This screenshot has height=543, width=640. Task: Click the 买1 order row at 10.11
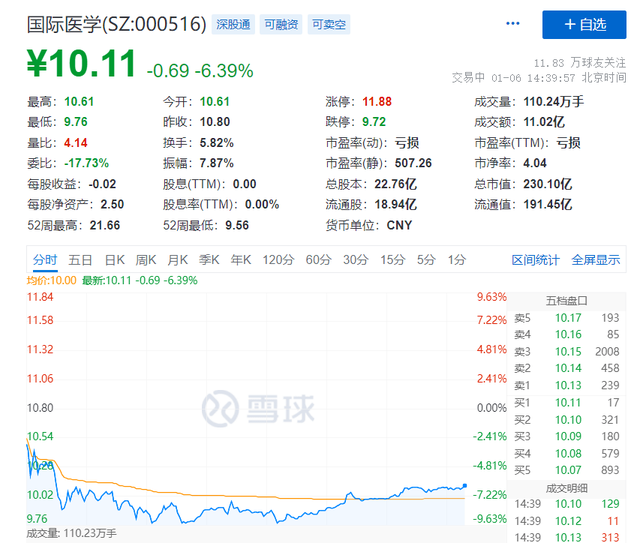567,403
